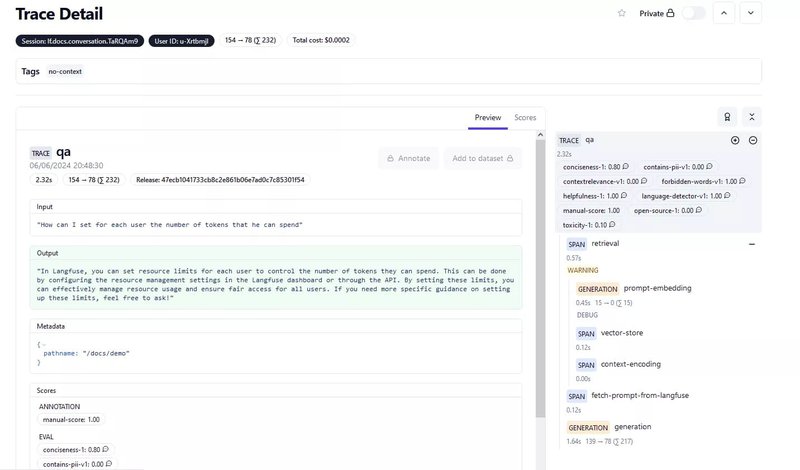Click the comment icon on EVAL conciseness-1 score
The height and width of the screenshot is (470, 800).
[x=105, y=450]
